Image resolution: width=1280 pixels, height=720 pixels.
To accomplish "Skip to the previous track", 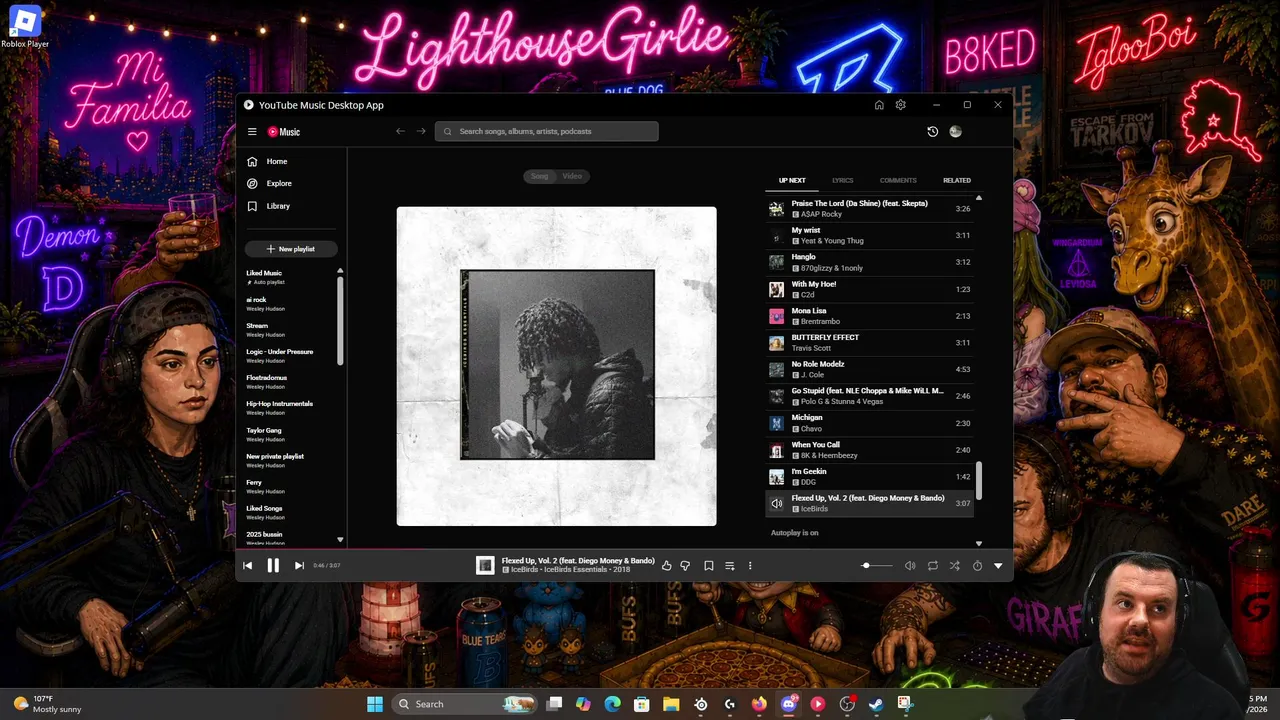I will pos(247,566).
